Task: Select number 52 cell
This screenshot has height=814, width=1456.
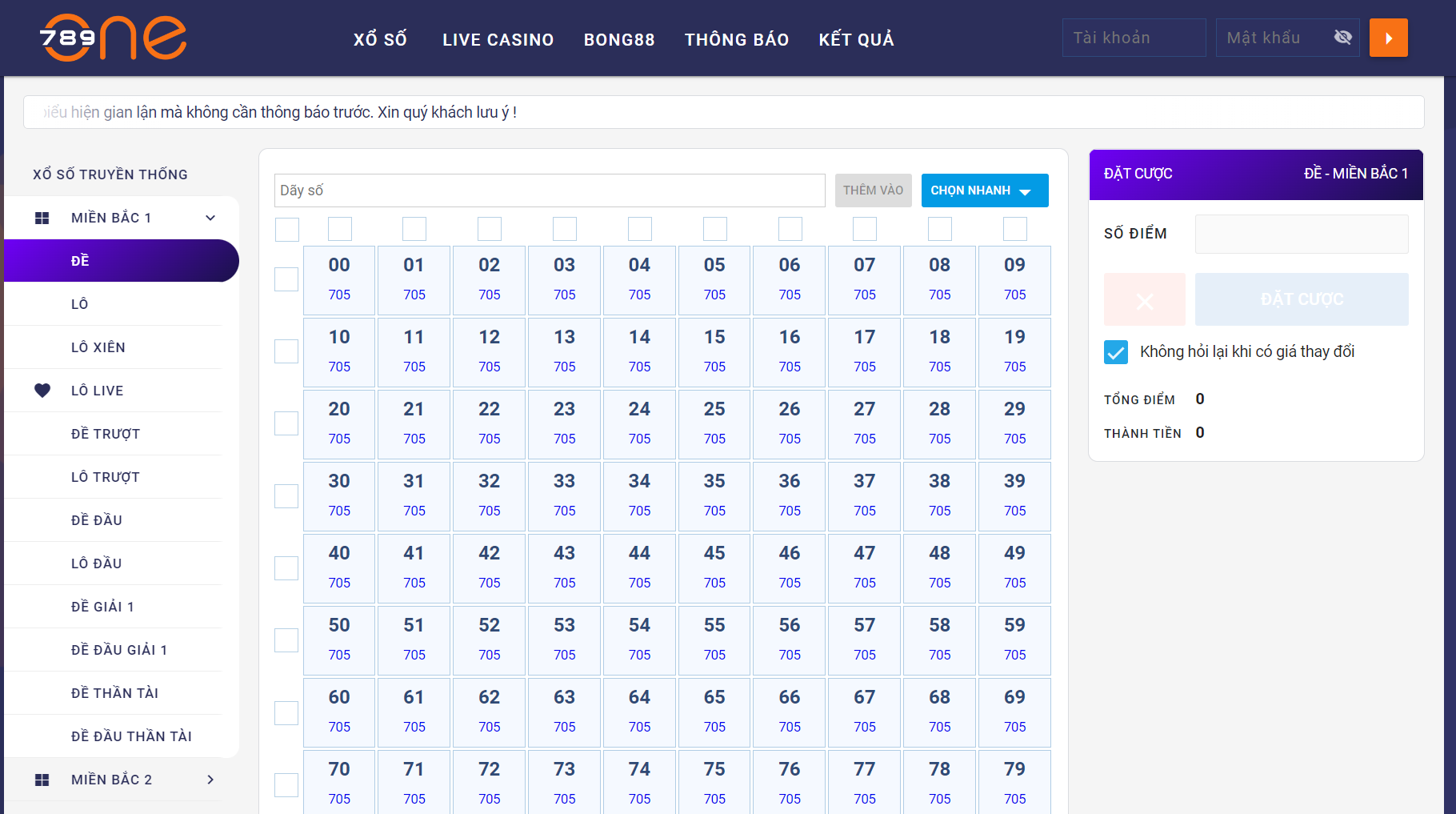Action: coord(490,640)
